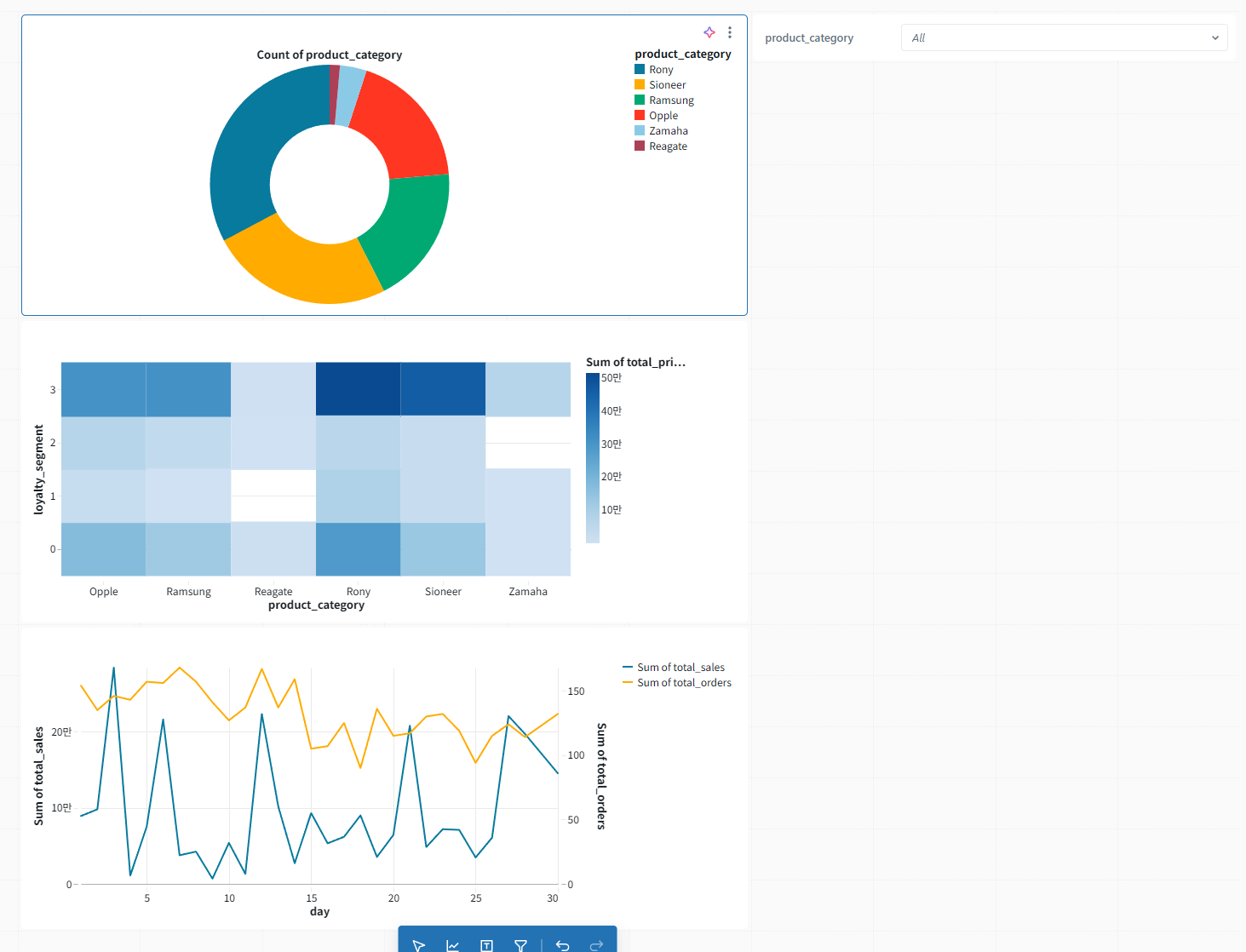Click the '20만' line chart axis tick

pyautogui.click(x=61, y=731)
